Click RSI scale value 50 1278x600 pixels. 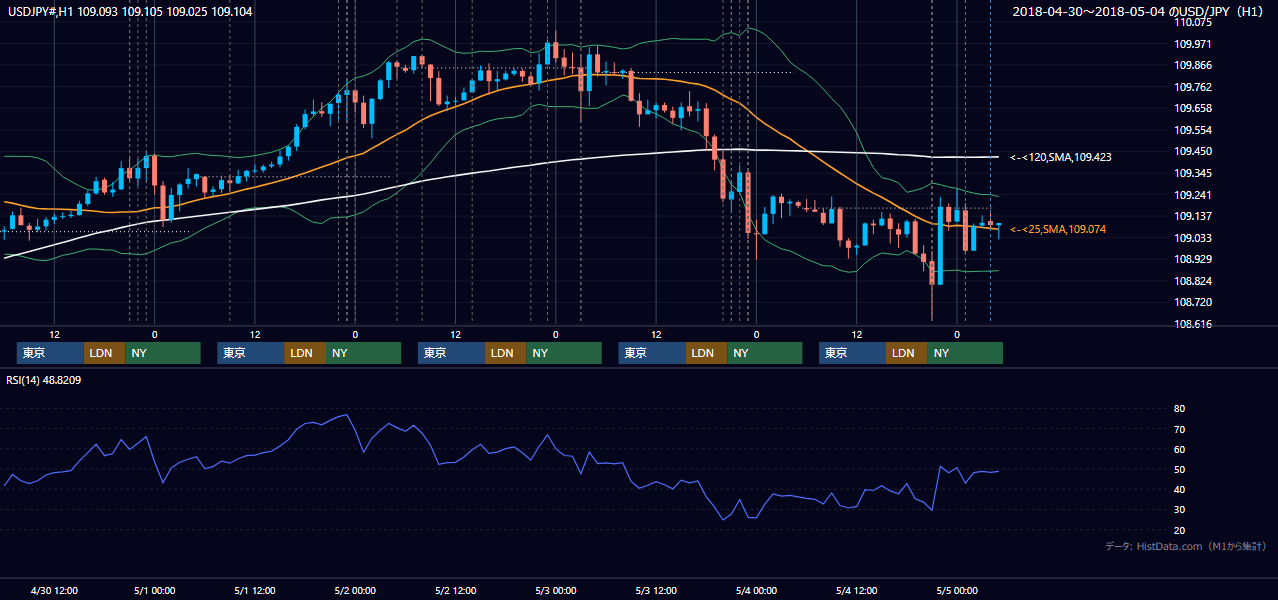point(1180,469)
